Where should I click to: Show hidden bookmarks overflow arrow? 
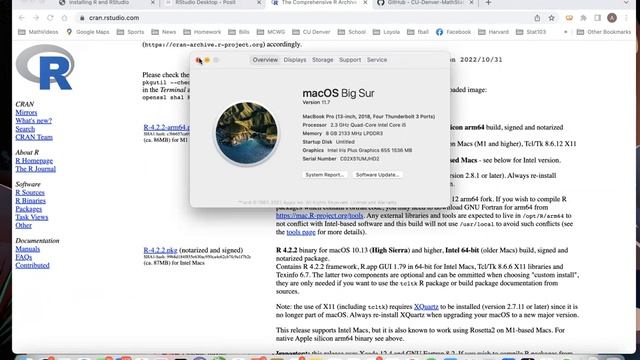point(566,32)
